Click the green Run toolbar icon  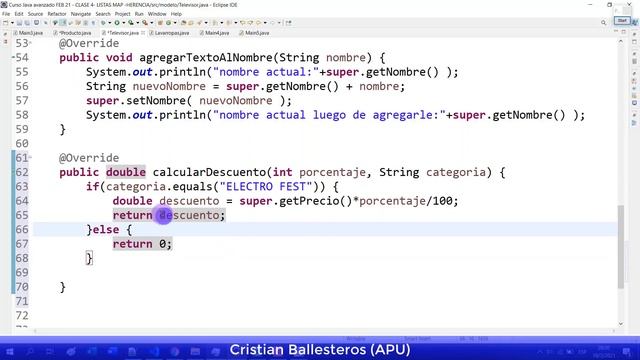117,23
